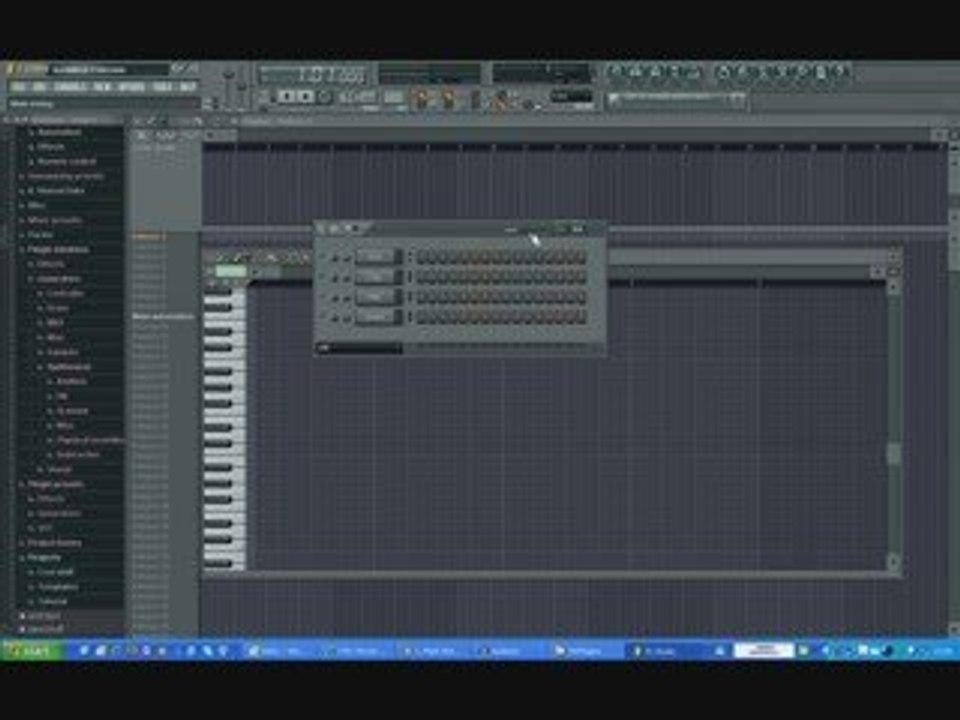960x720 pixels.
Task: Open the OPTIONS menu
Action: coord(132,87)
